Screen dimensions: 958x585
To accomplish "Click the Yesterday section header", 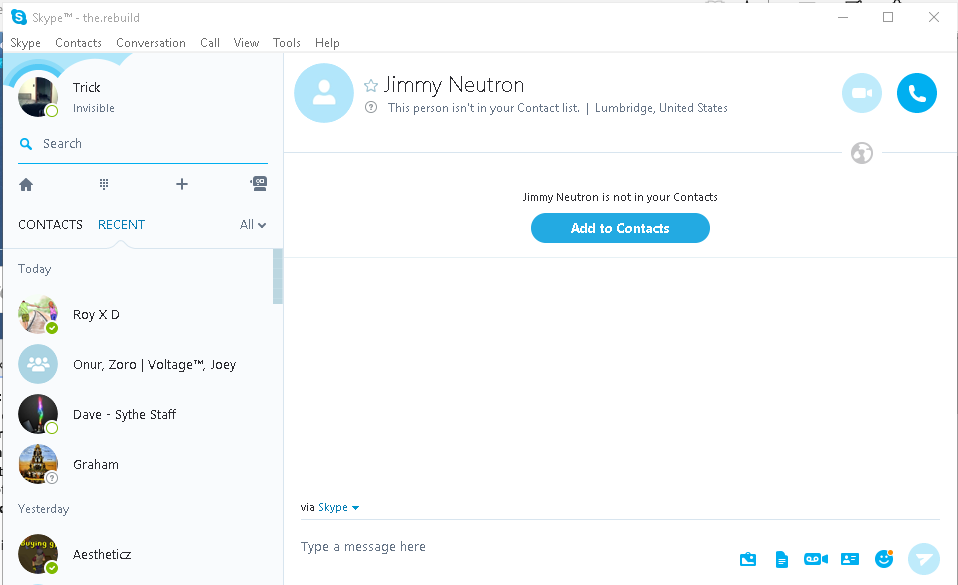I will [43, 509].
